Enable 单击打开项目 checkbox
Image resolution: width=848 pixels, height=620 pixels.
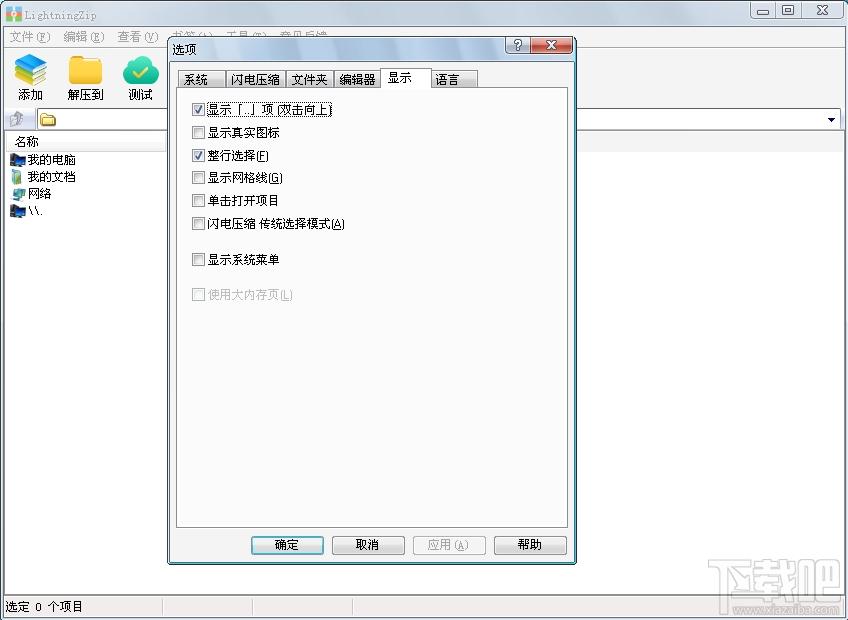(x=198, y=201)
